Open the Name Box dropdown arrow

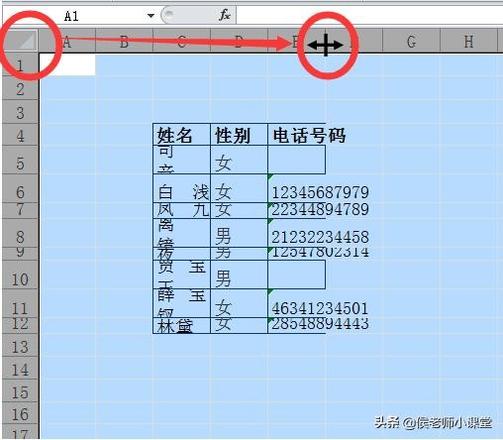(x=151, y=15)
